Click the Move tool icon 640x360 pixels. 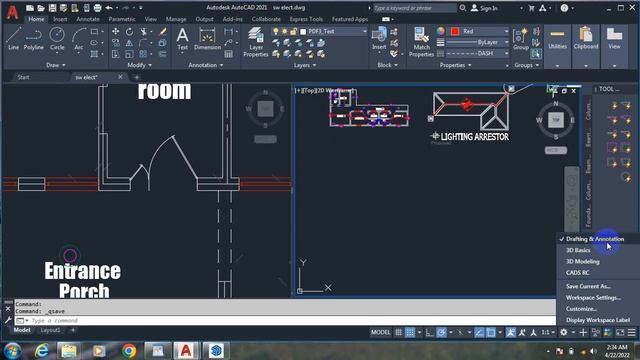pyautogui.click(x=116, y=31)
